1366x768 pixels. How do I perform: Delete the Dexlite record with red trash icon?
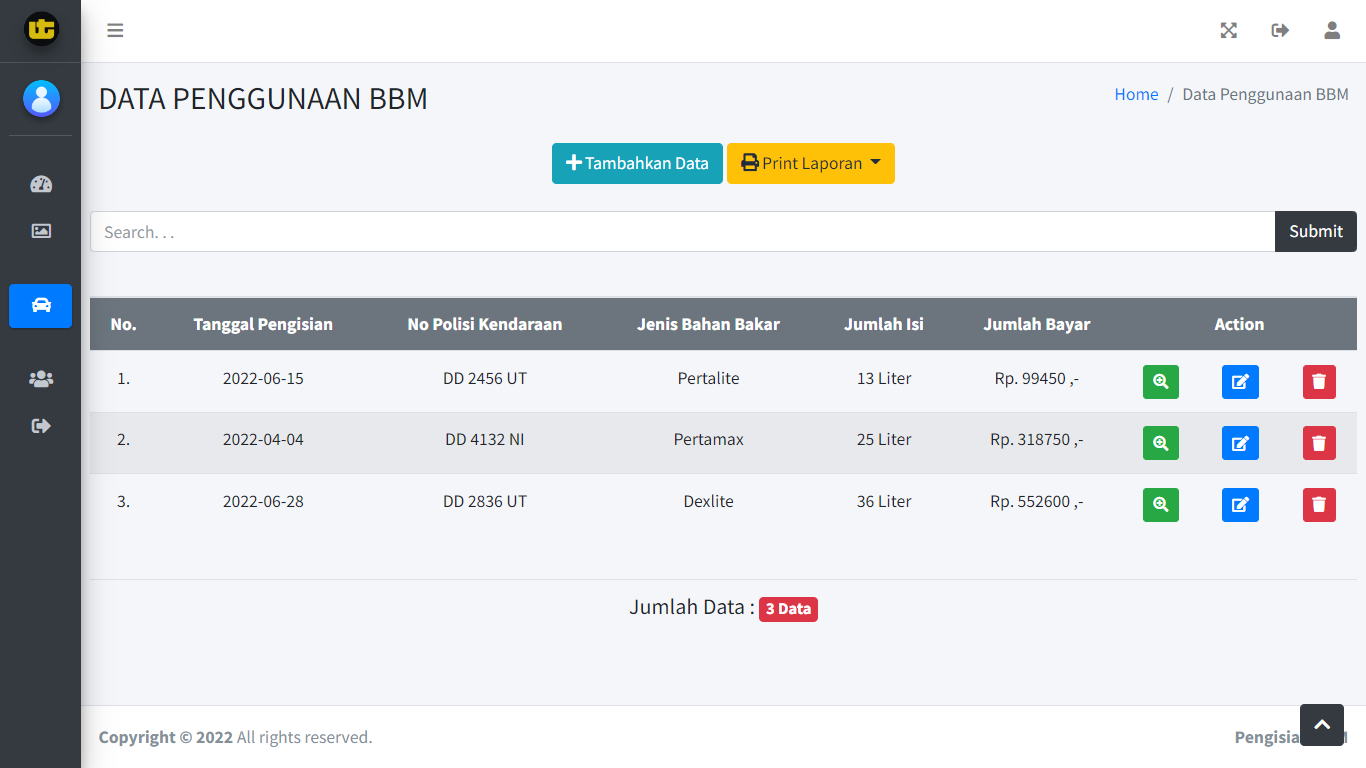[1319, 505]
